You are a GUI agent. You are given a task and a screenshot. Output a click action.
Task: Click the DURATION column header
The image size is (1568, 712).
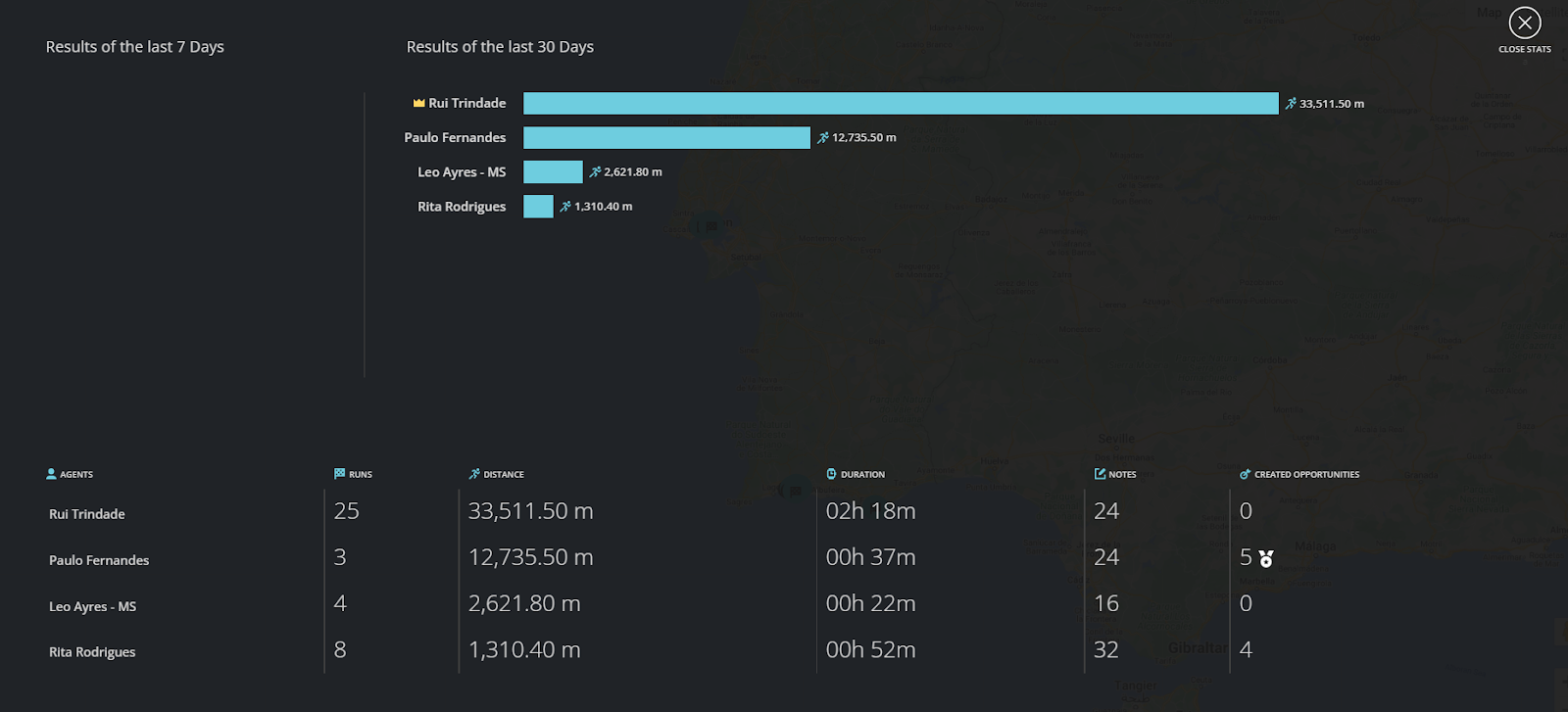[x=862, y=475]
